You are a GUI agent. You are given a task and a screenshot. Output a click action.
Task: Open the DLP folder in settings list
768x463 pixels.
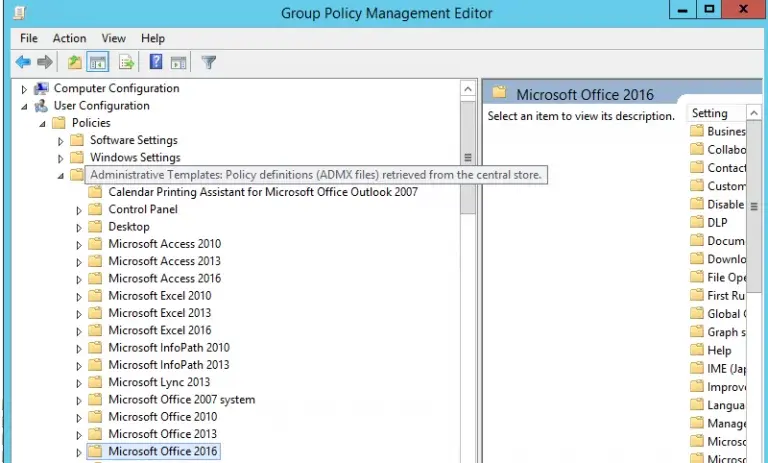tap(717, 223)
